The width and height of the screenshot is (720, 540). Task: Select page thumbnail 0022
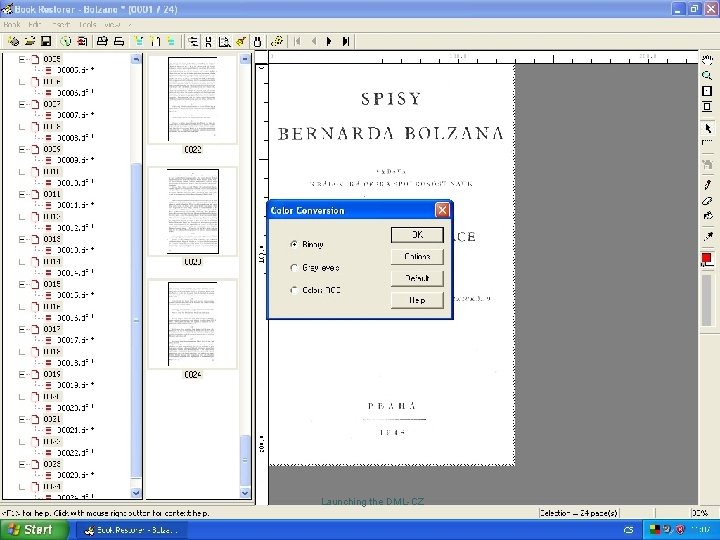tap(192, 99)
